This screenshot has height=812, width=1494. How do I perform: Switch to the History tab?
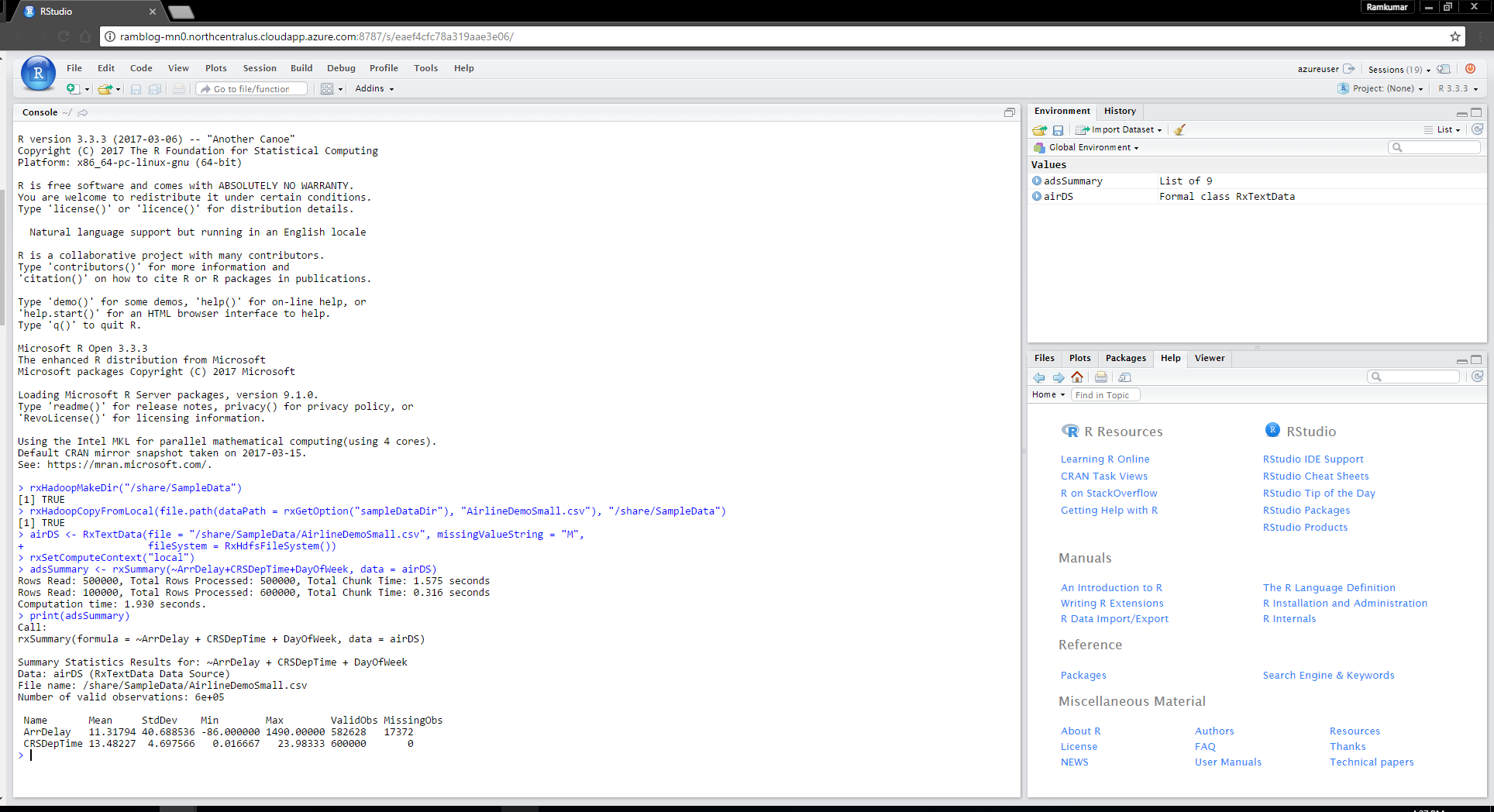(1120, 111)
